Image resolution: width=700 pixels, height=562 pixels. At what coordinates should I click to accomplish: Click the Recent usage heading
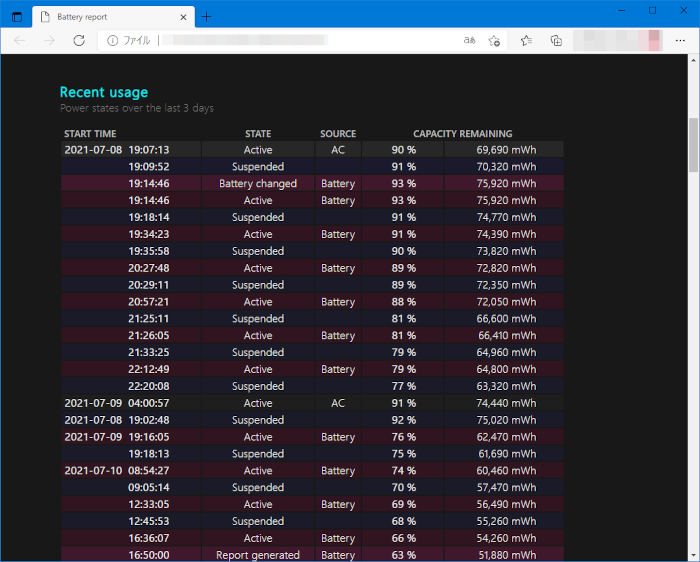click(104, 92)
